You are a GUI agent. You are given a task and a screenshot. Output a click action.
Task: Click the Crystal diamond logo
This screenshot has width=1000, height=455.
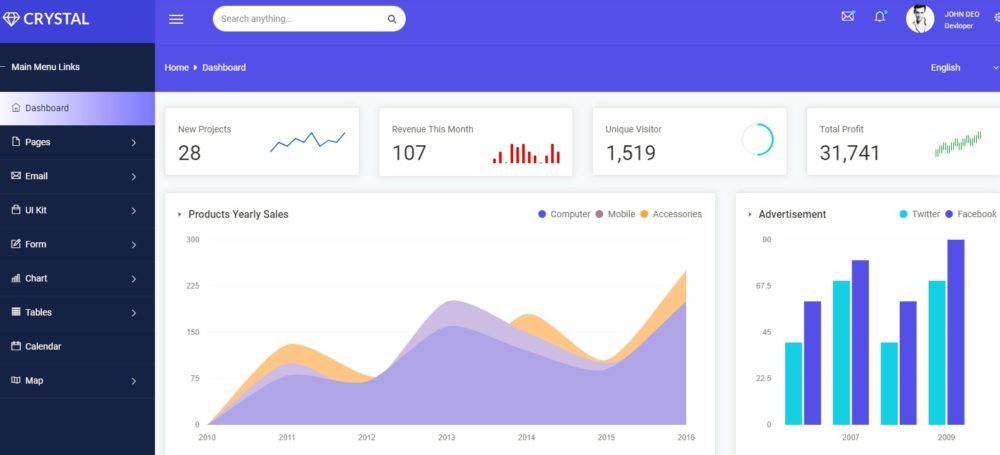[11, 18]
